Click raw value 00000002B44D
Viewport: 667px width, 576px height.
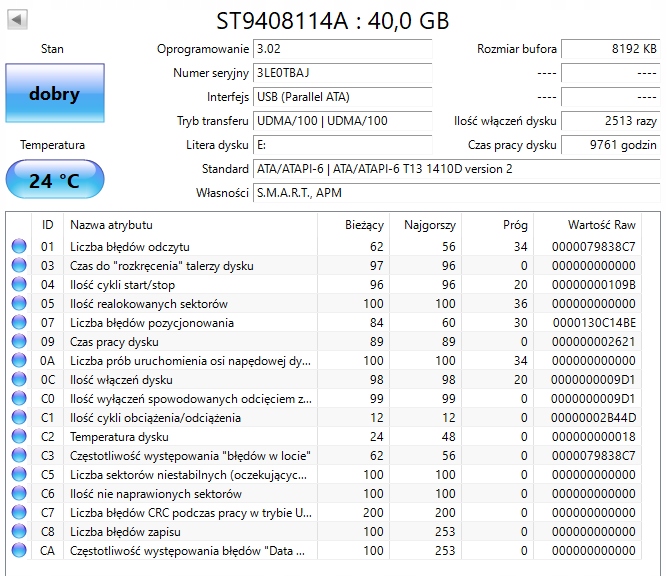click(x=593, y=418)
